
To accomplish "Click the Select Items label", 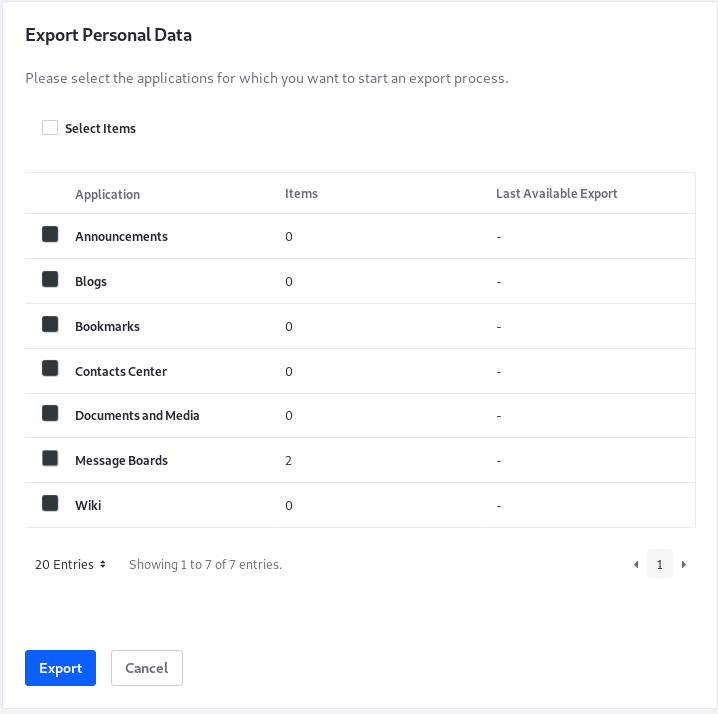I will coord(100,128).
